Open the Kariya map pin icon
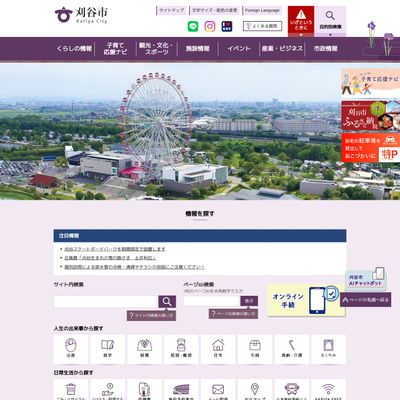 tap(255, 390)
